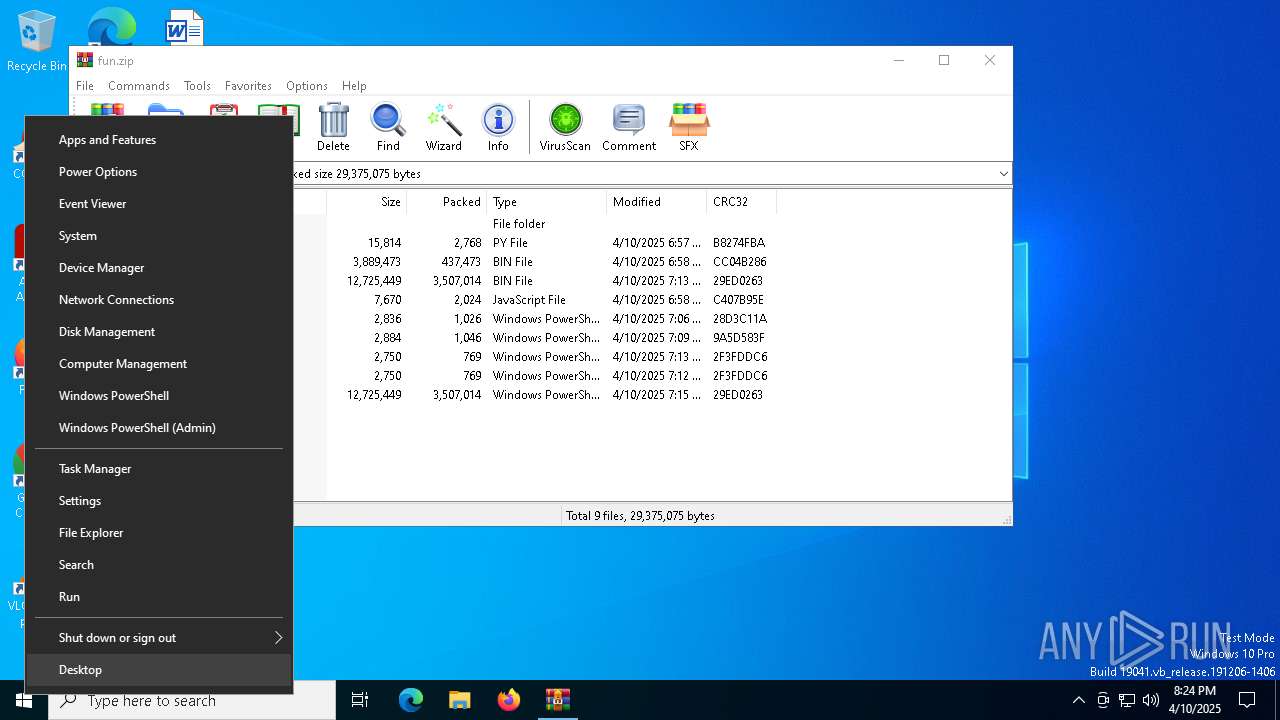This screenshot has width=1280, height=720.
Task: Open the Options menu
Action: click(x=307, y=86)
